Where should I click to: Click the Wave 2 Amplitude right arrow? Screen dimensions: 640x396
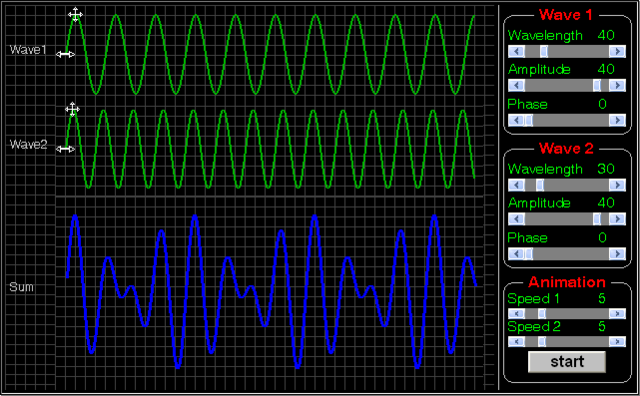617,219
